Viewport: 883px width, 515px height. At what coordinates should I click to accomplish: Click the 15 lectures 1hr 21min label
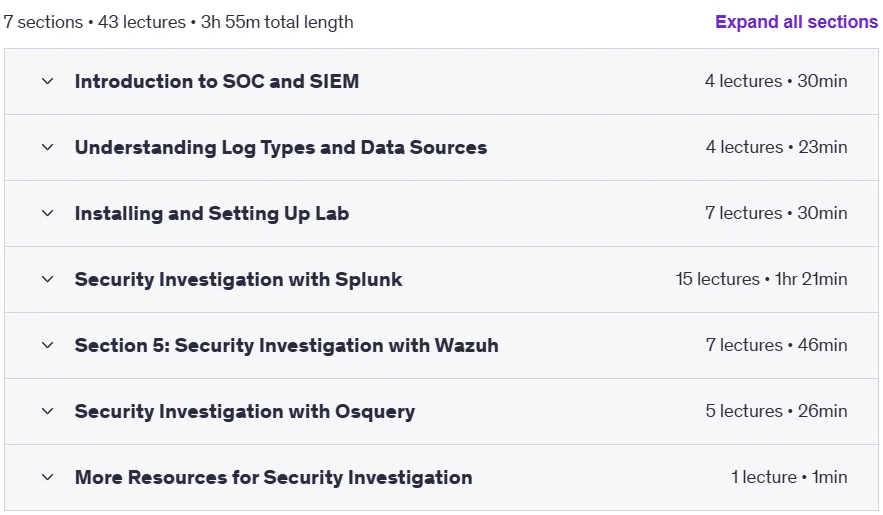coord(761,279)
